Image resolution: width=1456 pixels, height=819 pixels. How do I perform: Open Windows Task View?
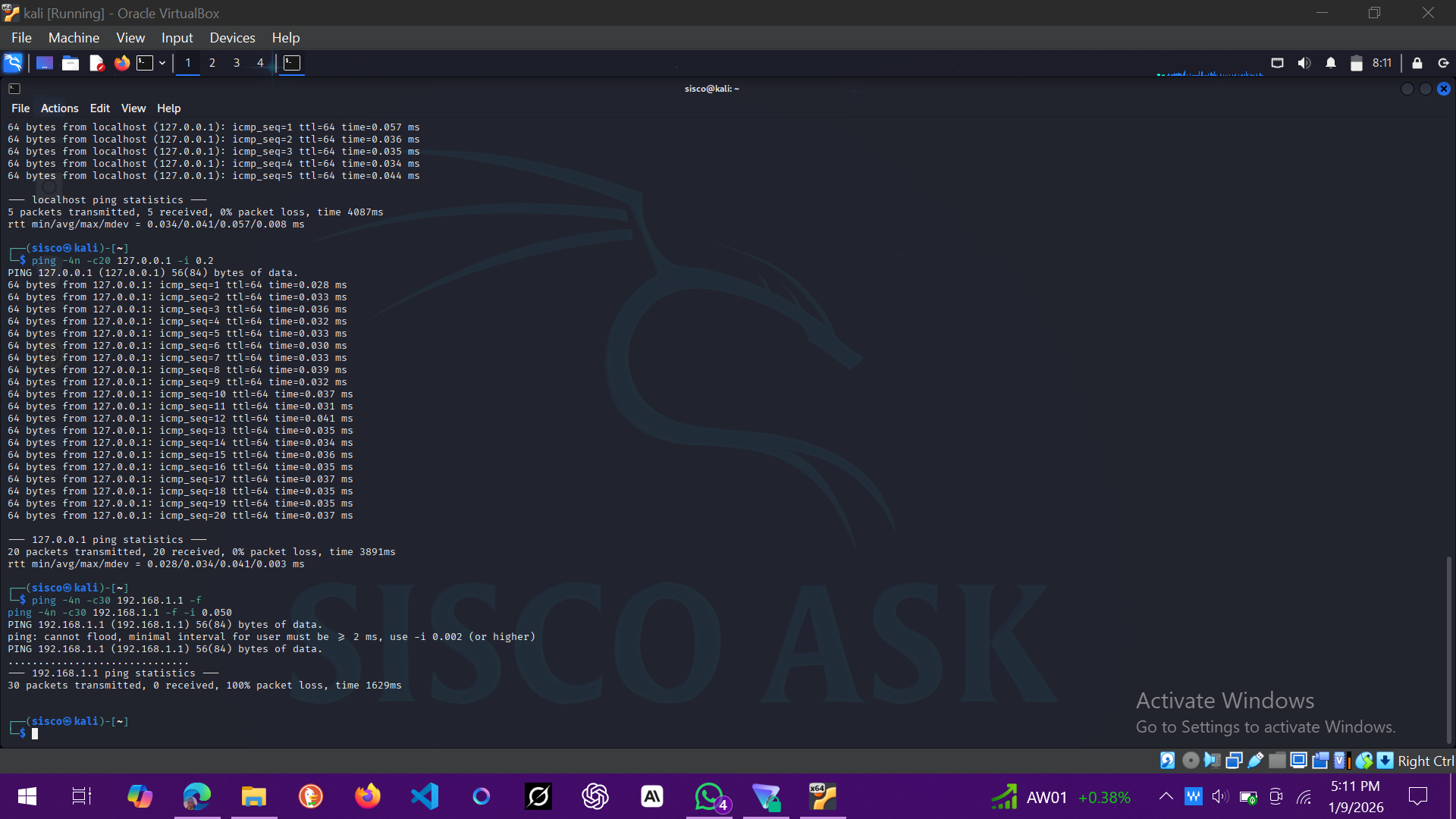coord(82,796)
